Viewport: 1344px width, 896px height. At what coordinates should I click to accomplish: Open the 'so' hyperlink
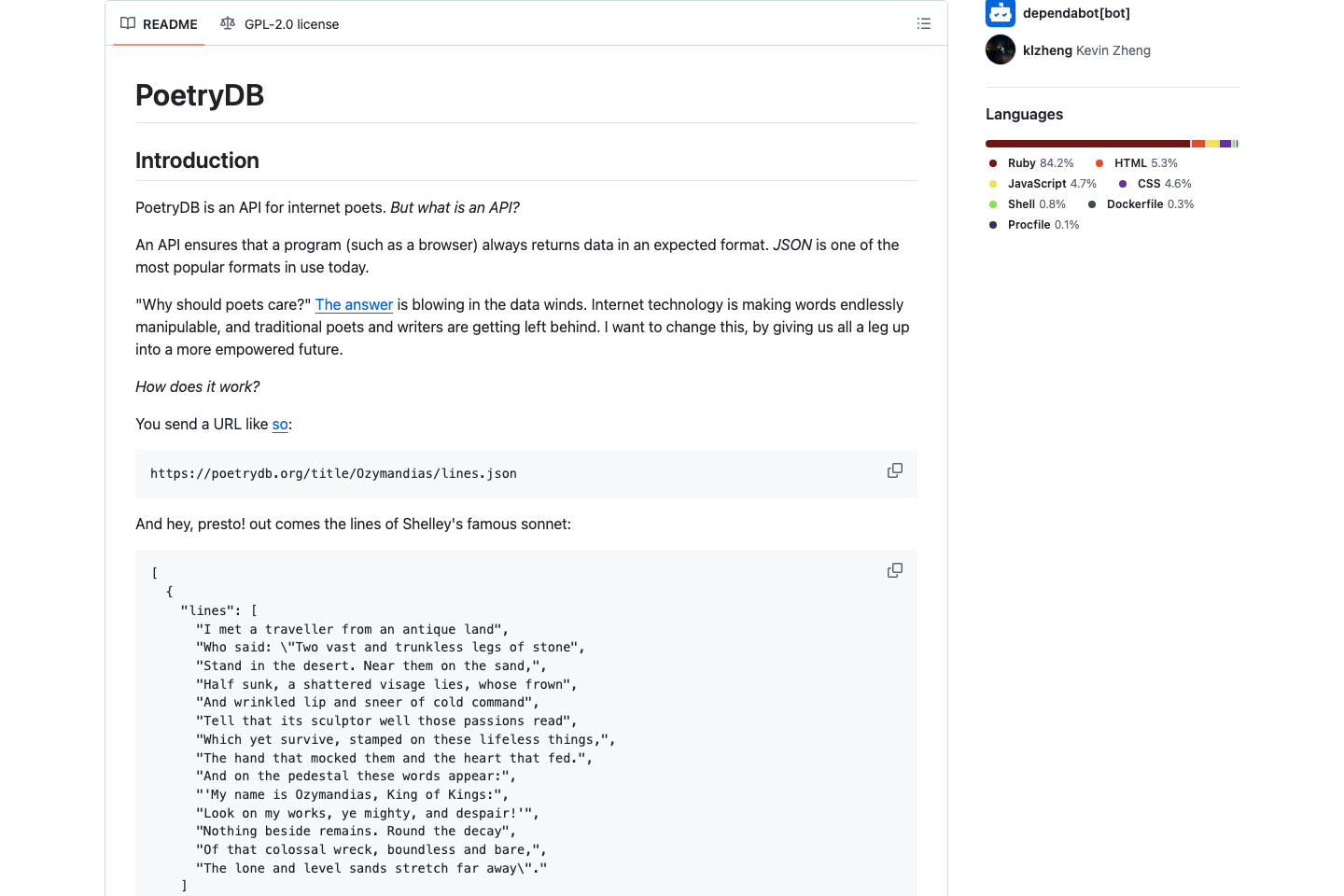(x=279, y=424)
